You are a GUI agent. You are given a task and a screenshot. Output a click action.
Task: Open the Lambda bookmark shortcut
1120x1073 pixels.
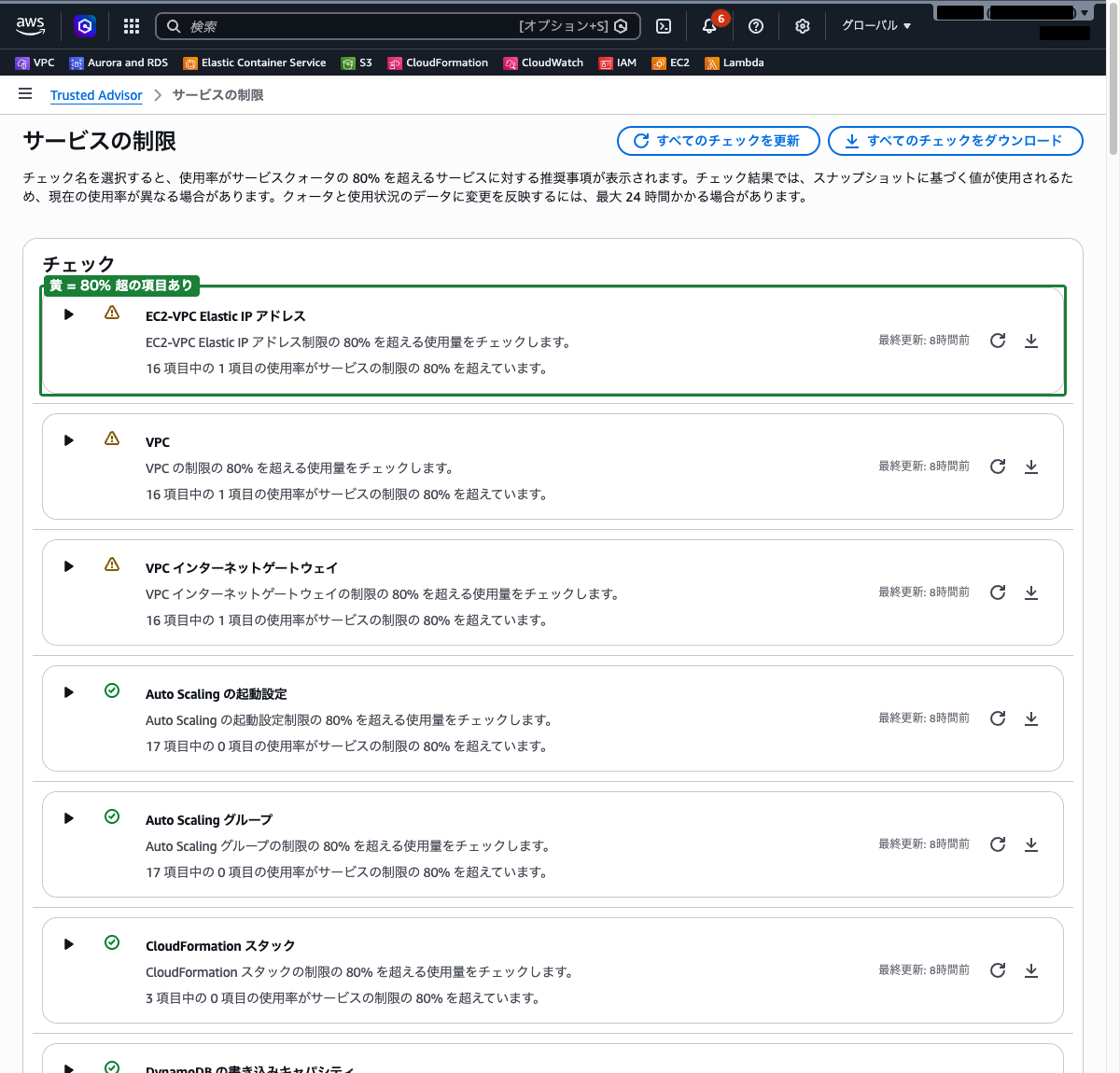(x=735, y=63)
